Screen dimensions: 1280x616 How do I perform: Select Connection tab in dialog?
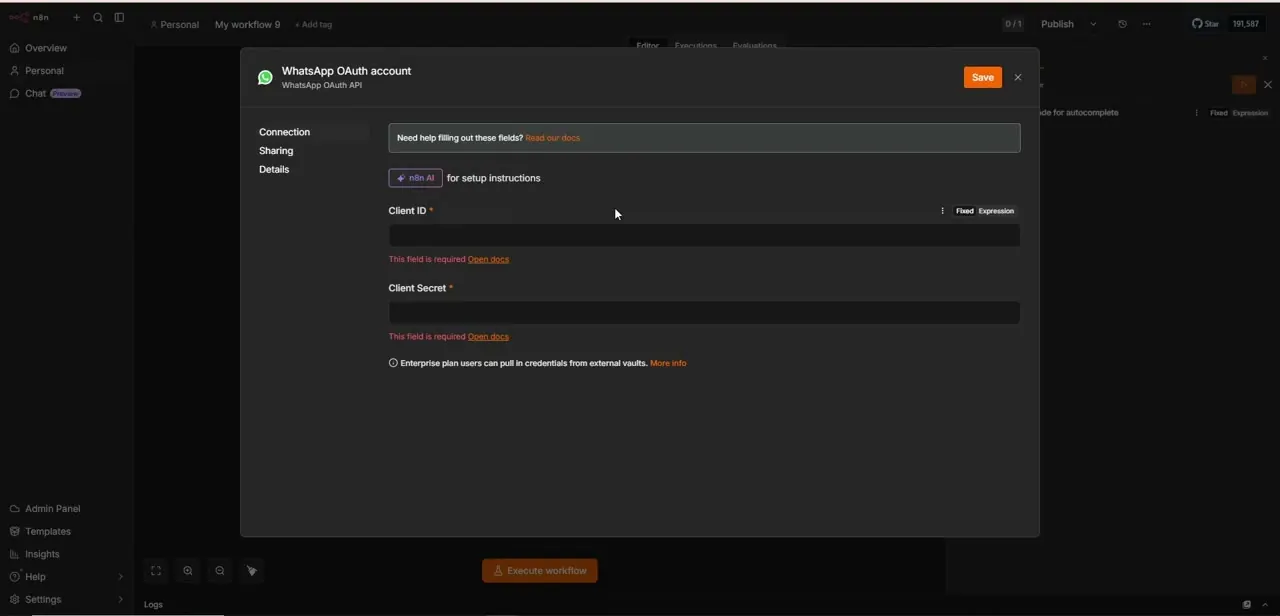pyautogui.click(x=284, y=132)
